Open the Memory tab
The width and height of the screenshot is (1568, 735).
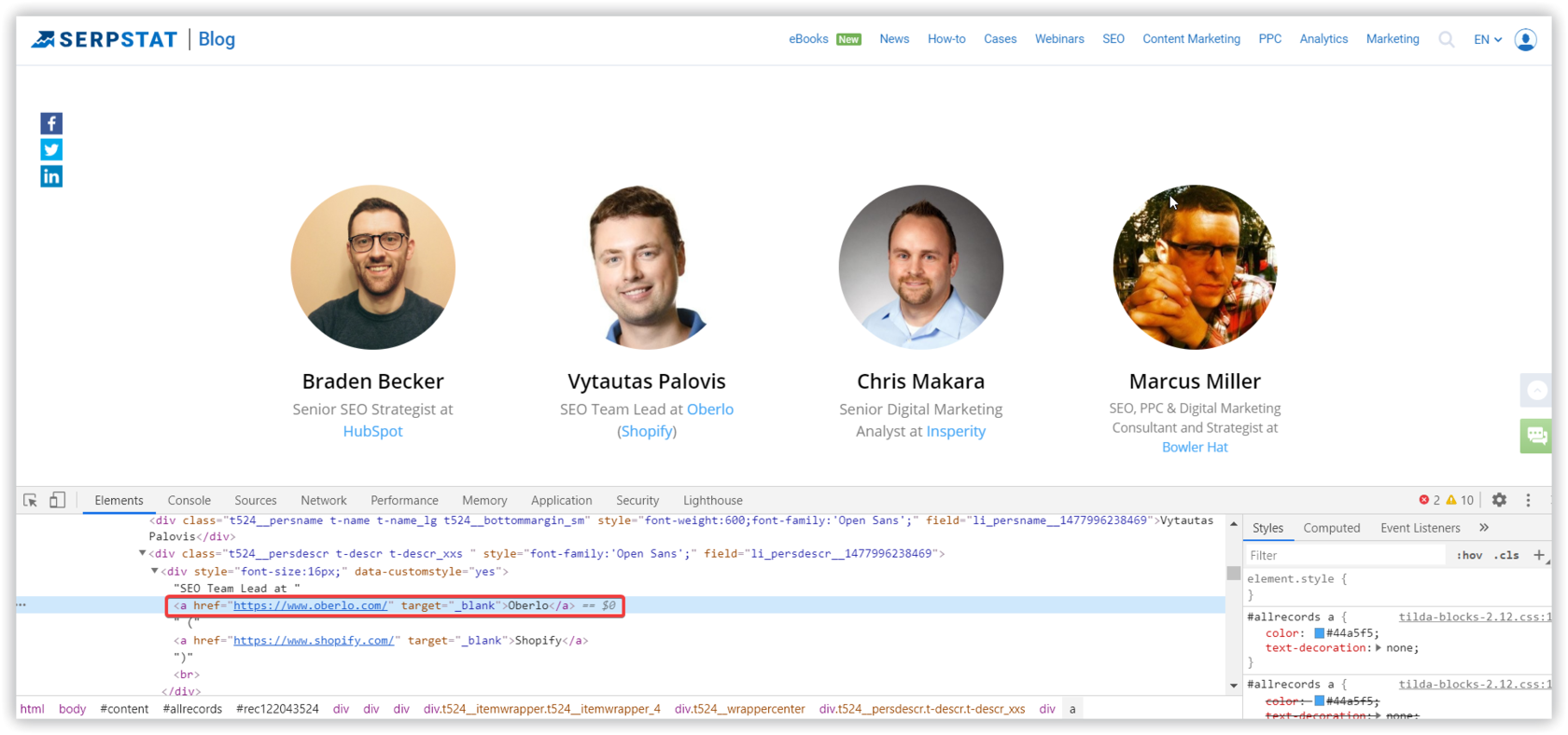point(484,500)
